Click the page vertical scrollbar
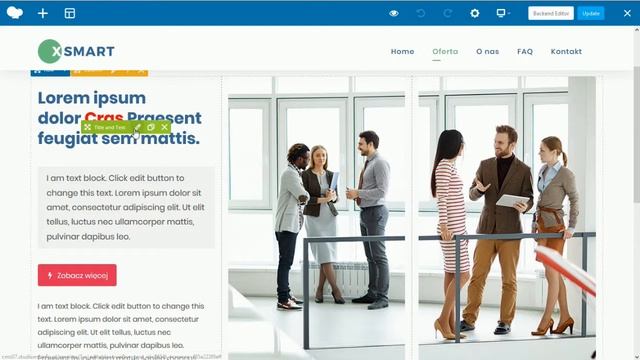 636,135
